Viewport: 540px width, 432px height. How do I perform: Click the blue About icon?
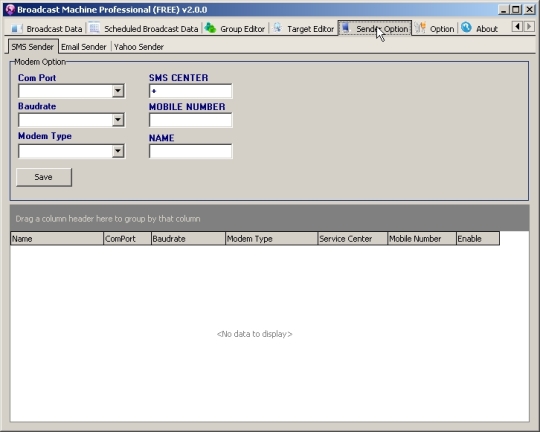click(466, 28)
